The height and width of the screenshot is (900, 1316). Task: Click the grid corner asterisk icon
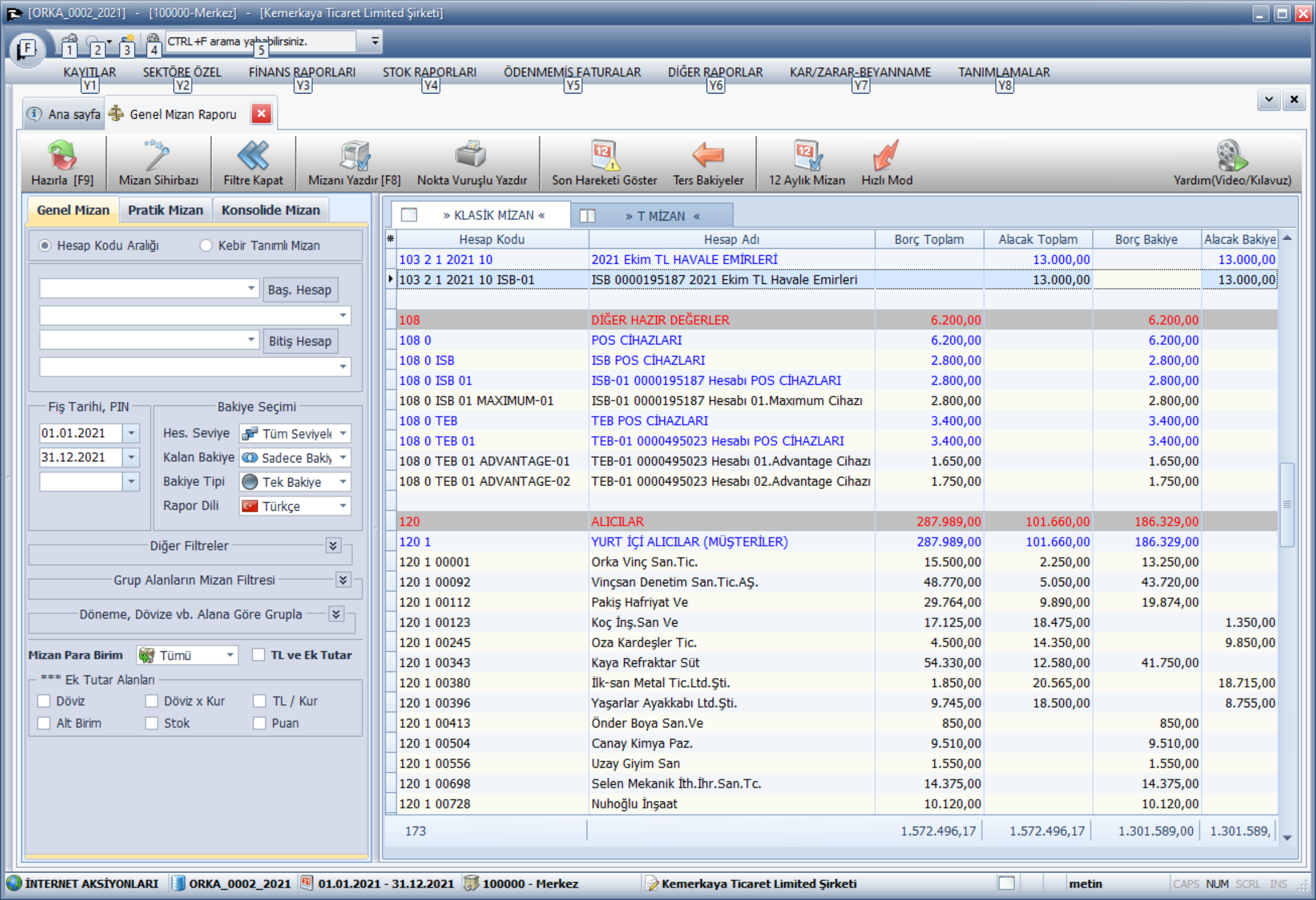pyautogui.click(x=390, y=239)
